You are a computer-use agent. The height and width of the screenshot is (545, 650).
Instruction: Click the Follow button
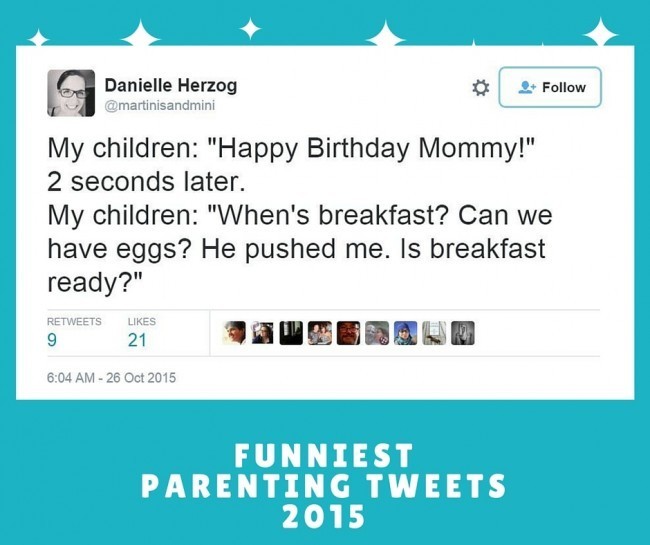[550, 87]
